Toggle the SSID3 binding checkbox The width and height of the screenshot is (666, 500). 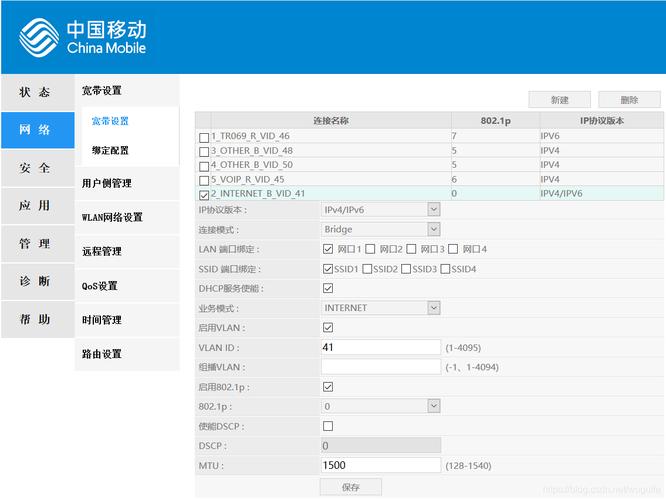pos(406,269)
